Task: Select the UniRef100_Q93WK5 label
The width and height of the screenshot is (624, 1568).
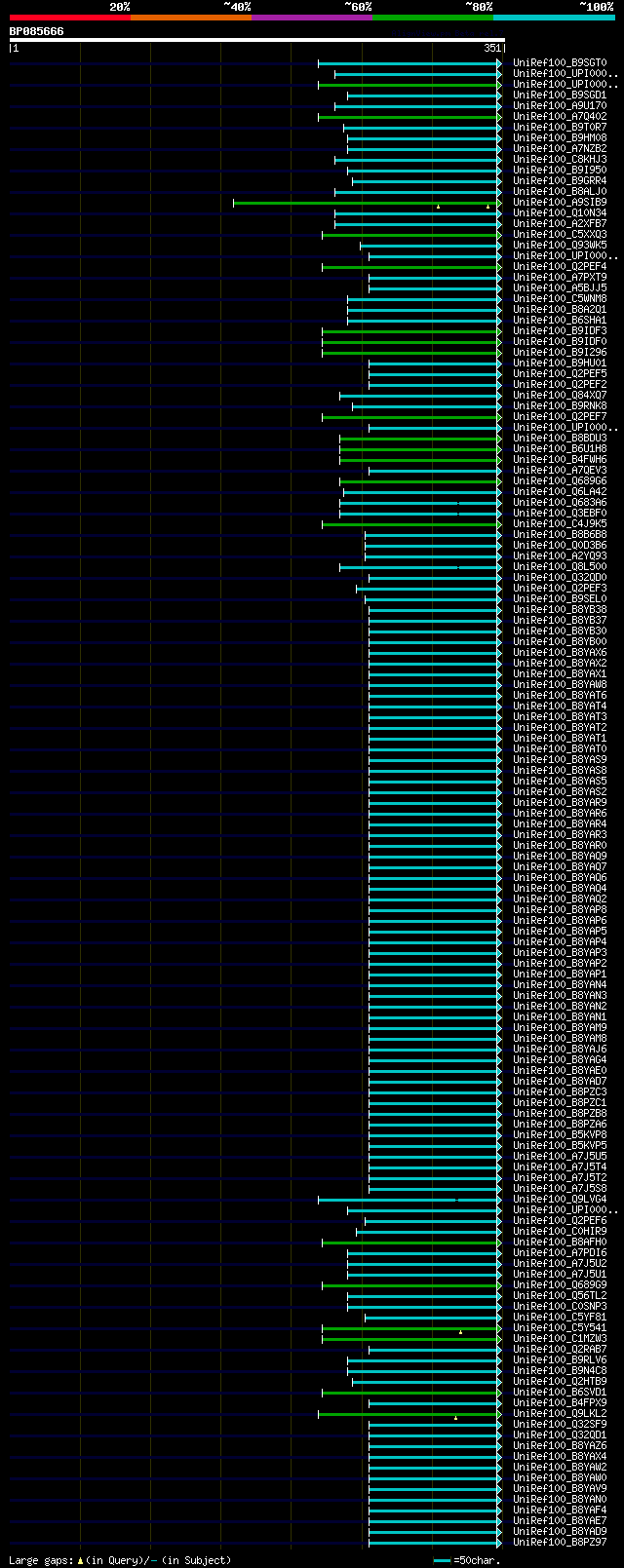Action: pos(560,246)
